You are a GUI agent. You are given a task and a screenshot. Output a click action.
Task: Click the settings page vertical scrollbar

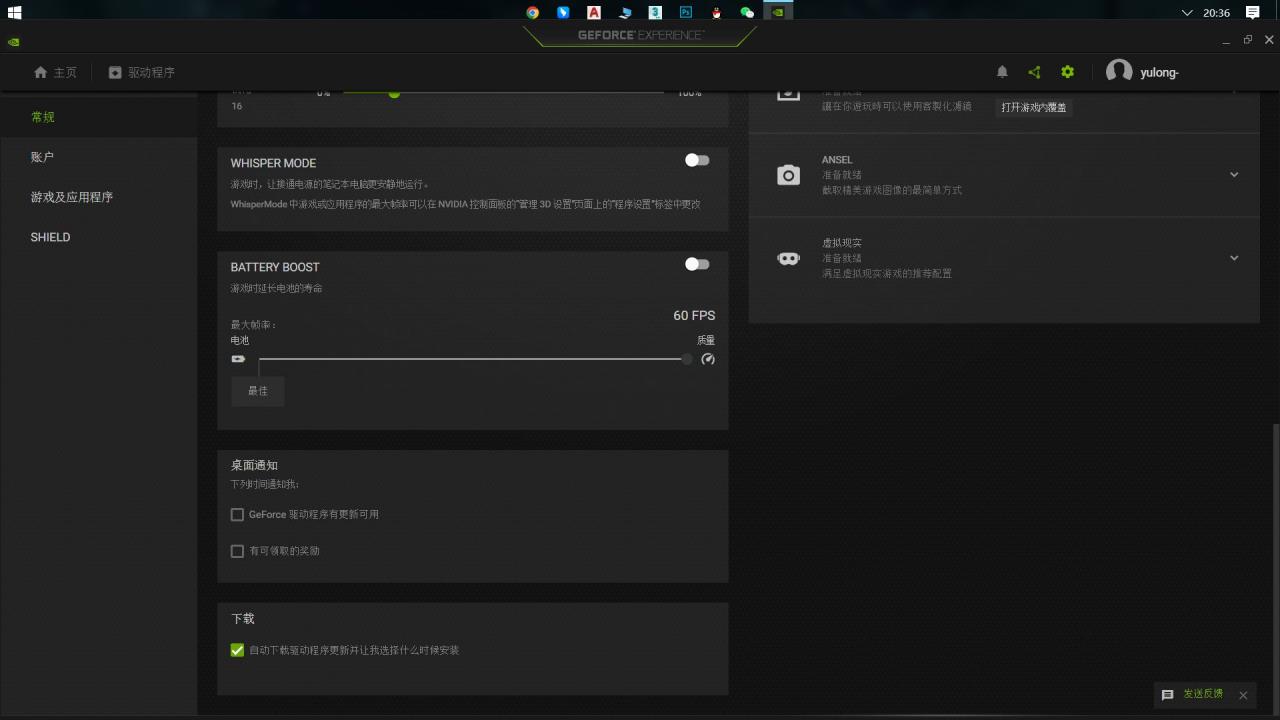[x=1274, y=568]
